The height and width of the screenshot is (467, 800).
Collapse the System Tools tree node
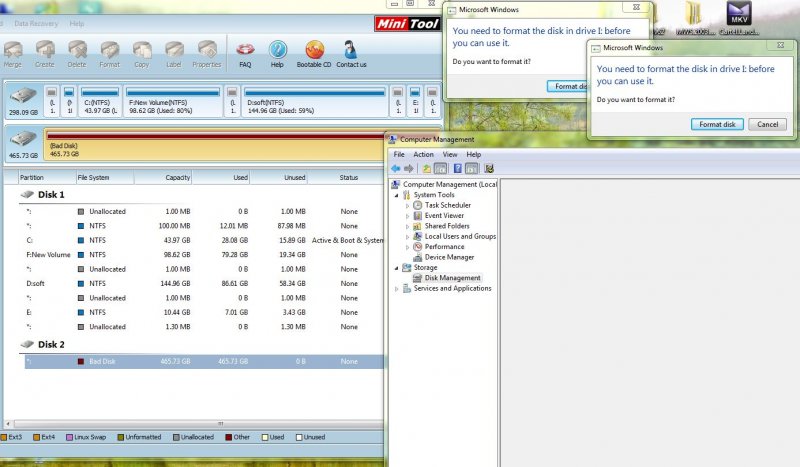pos(396,195)
